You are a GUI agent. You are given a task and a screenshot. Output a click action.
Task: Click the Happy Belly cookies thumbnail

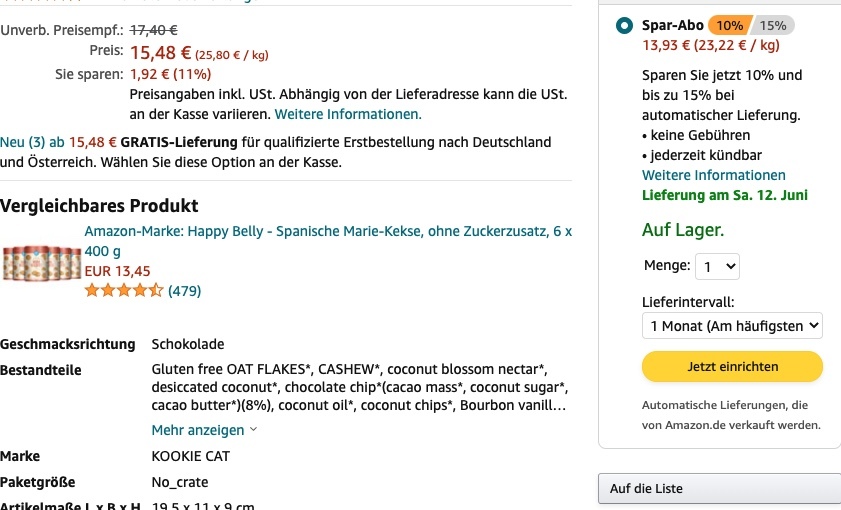pyautogui.click(x=41, y=263)
